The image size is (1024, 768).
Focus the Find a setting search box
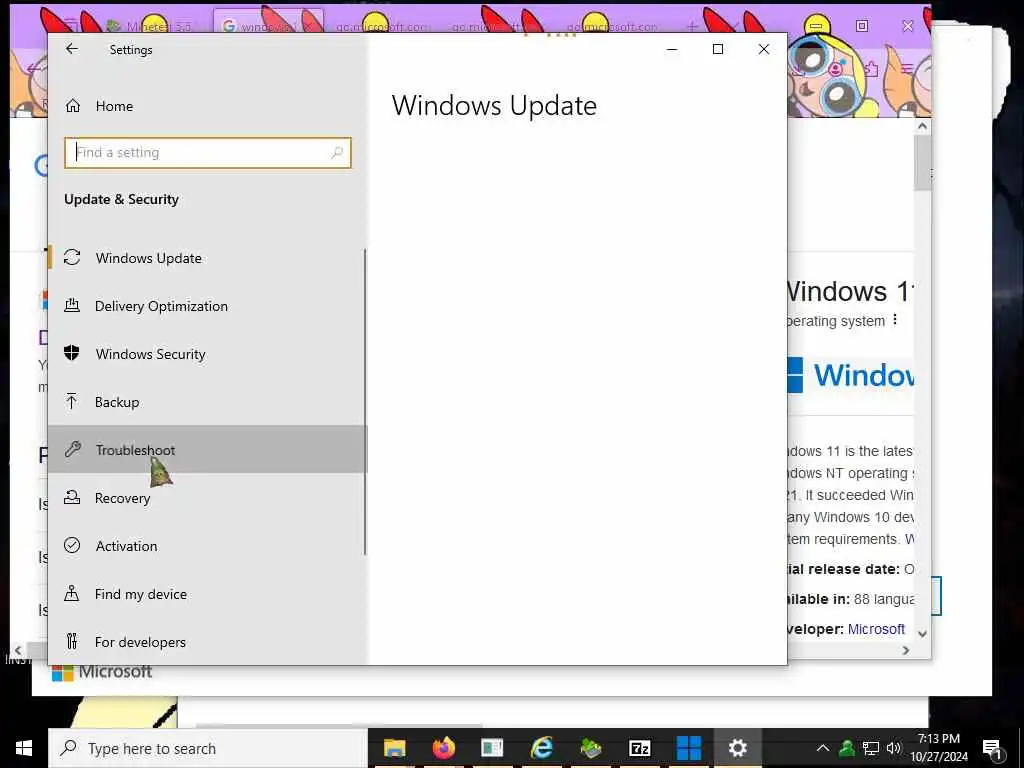click(x=208, y=153)
